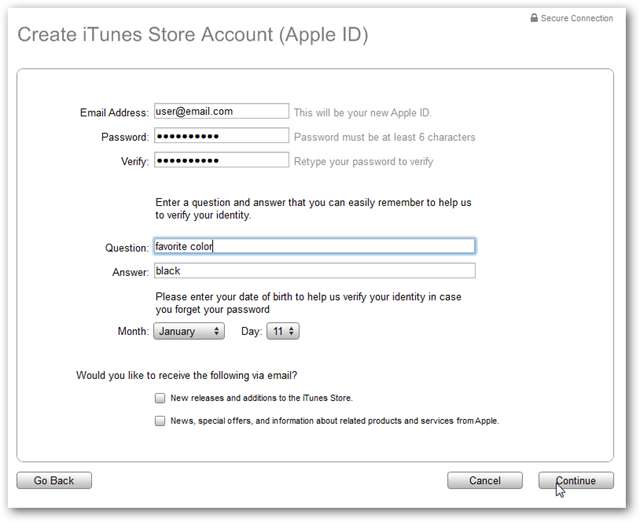
Task: Click the Question field containing favorite color
Action: tap(314, 246)
